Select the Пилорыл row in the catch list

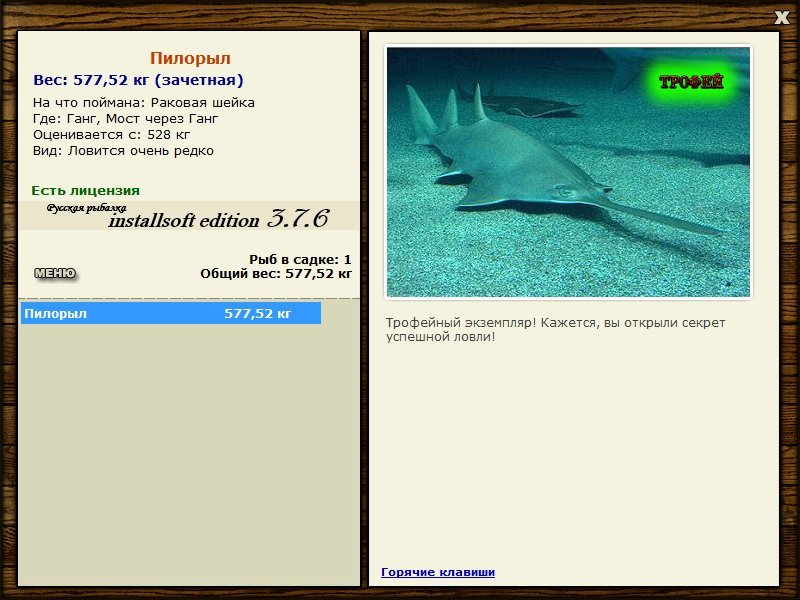[171, 313]
